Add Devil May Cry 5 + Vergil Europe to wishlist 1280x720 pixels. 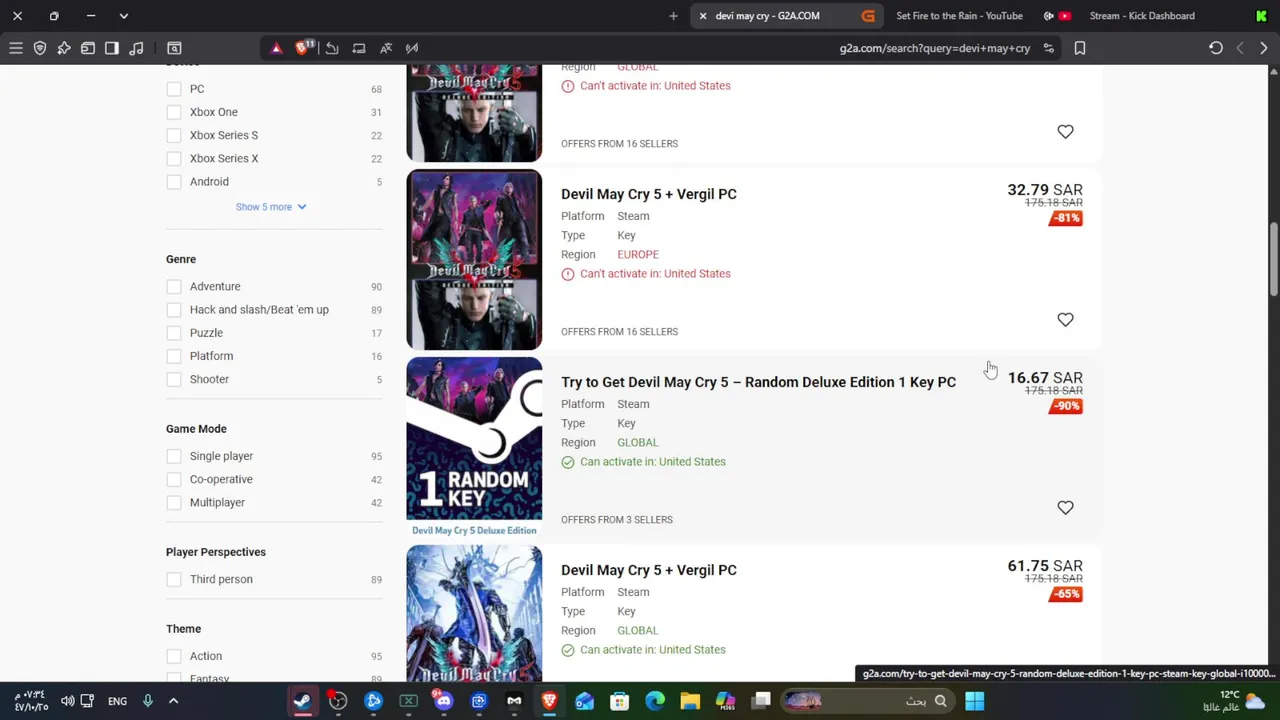[x=1065, y=320]
